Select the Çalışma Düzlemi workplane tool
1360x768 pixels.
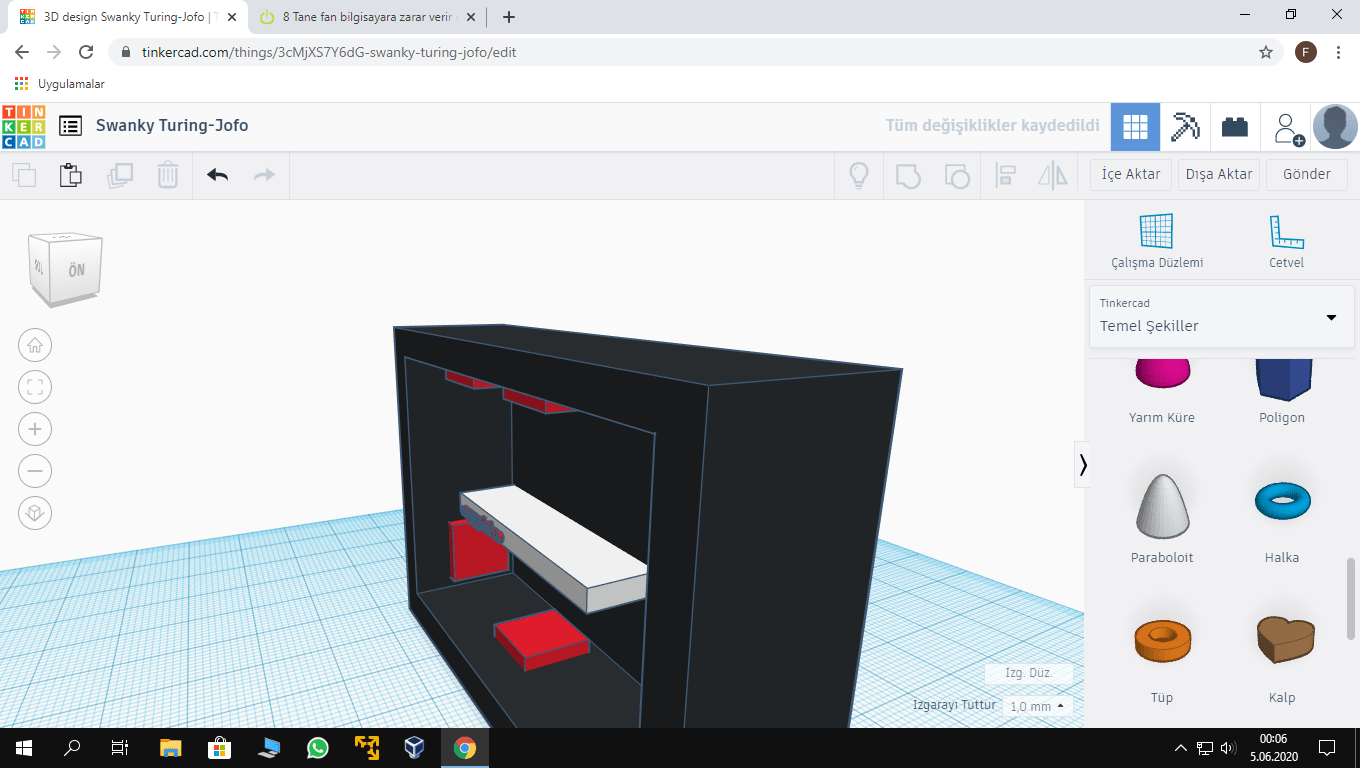click(x=1157, y=241)
